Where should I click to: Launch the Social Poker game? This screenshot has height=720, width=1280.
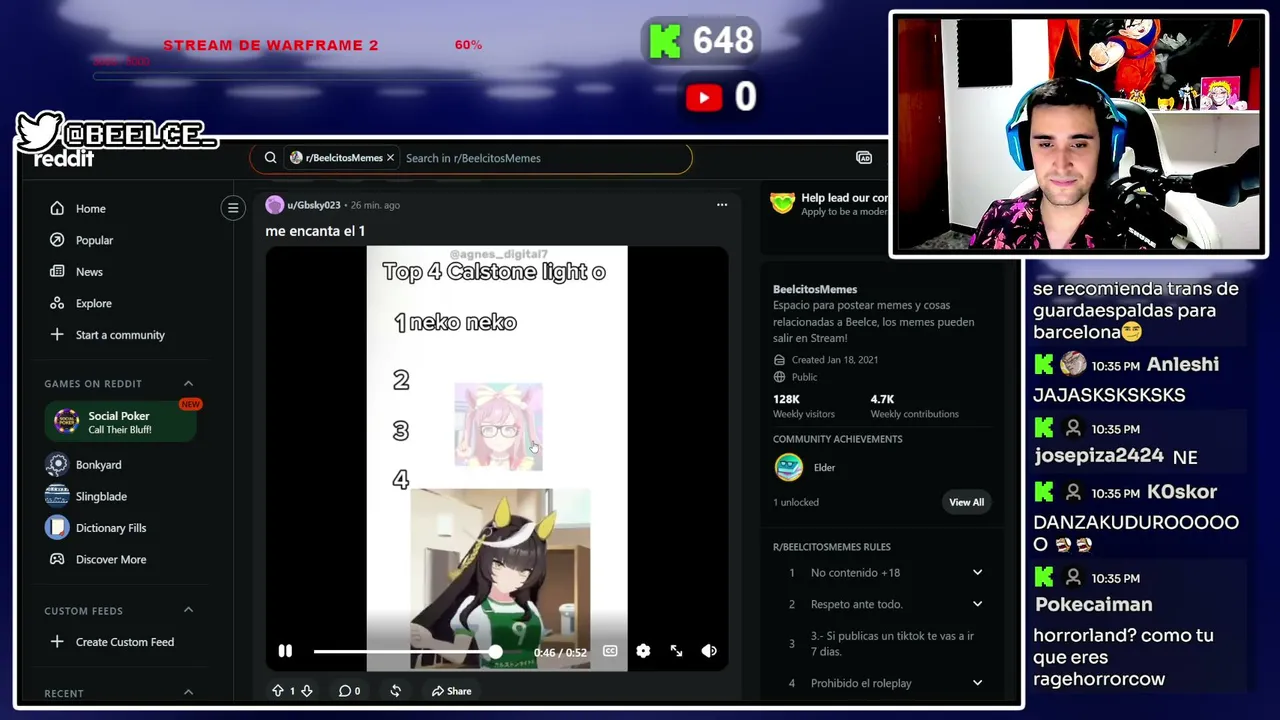pyautogui.click(x=120, y=422)
